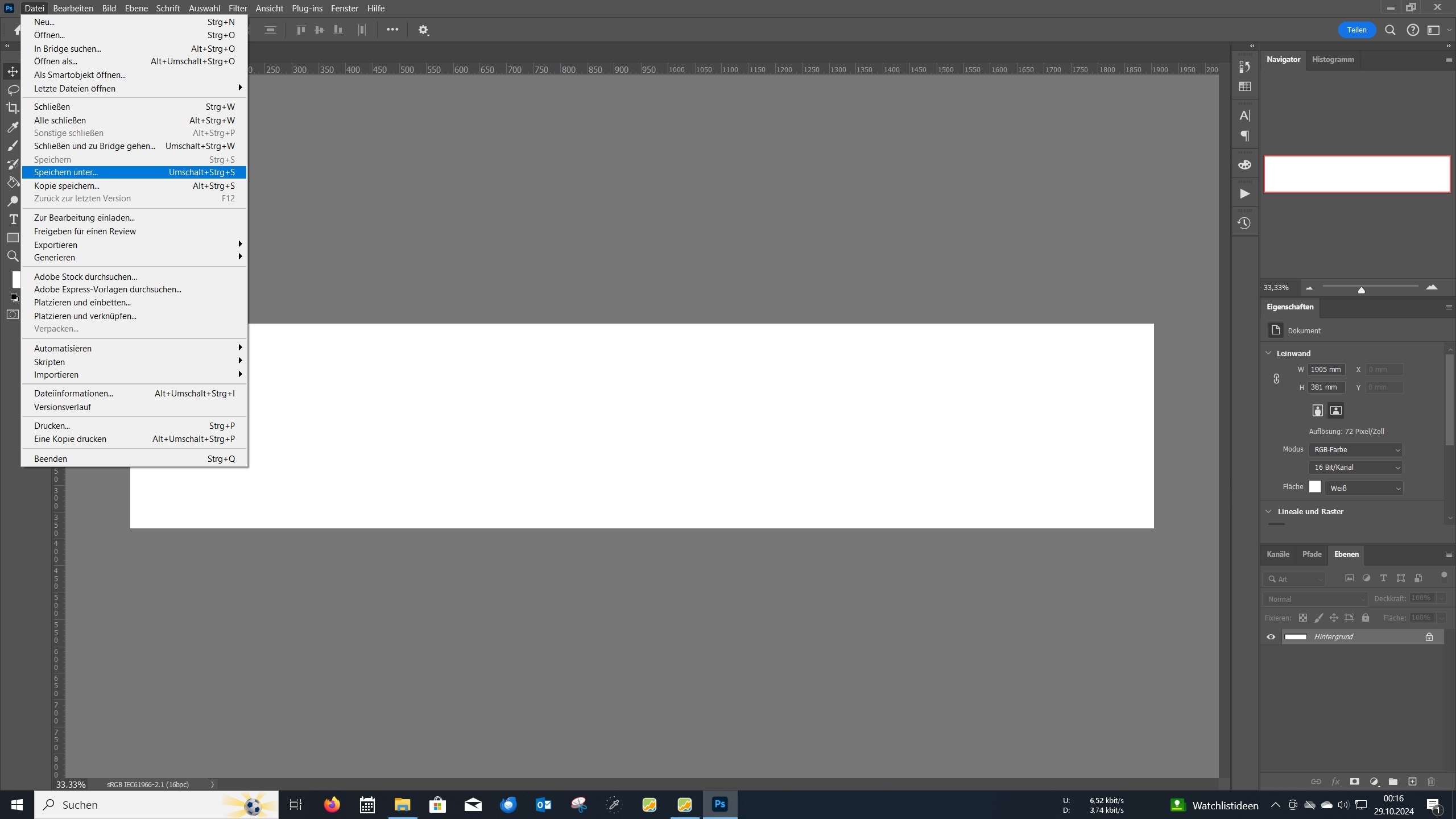Click the Photoshop taskbar icon
Screen dimensions: 1456x819
[720, 804]
